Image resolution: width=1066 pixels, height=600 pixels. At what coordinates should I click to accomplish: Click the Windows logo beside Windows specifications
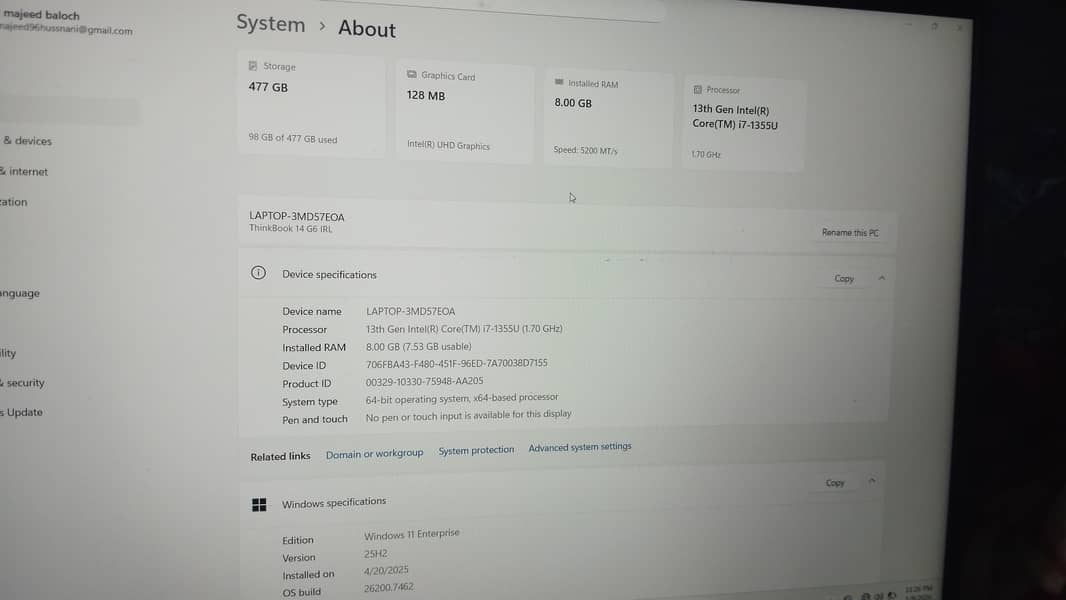pos(259,504)
